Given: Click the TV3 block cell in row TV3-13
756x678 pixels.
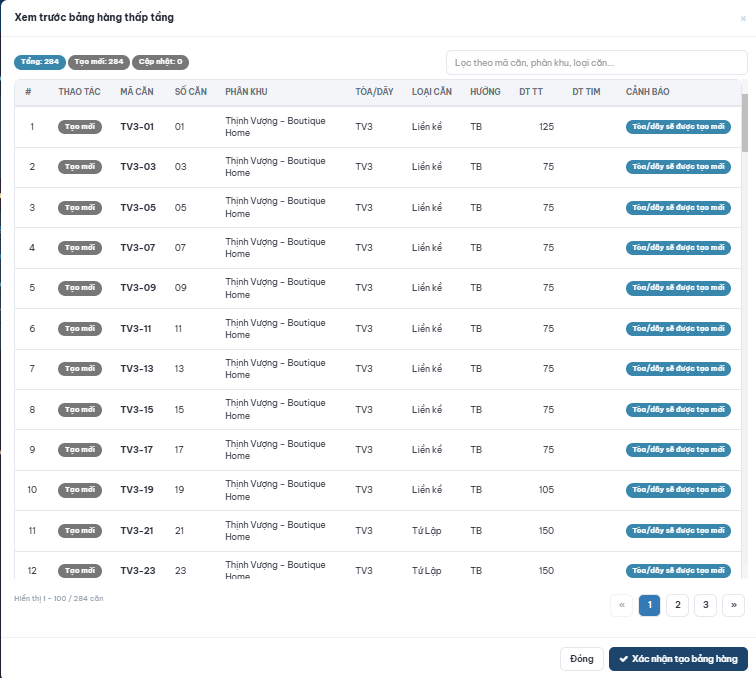Looking at the screenshot, I should point(364,369).
